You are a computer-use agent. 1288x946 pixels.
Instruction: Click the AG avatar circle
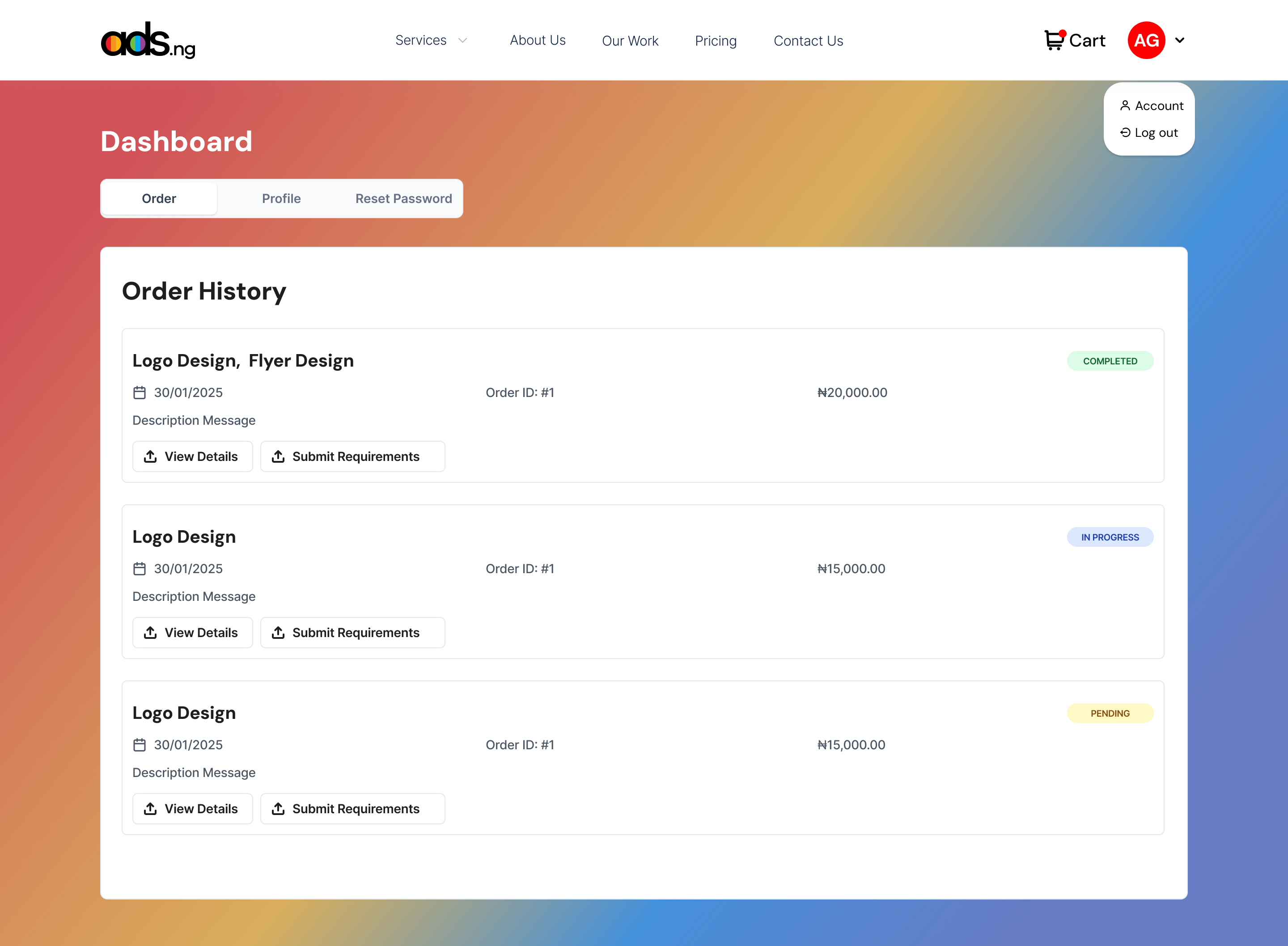click(1146, 40)
